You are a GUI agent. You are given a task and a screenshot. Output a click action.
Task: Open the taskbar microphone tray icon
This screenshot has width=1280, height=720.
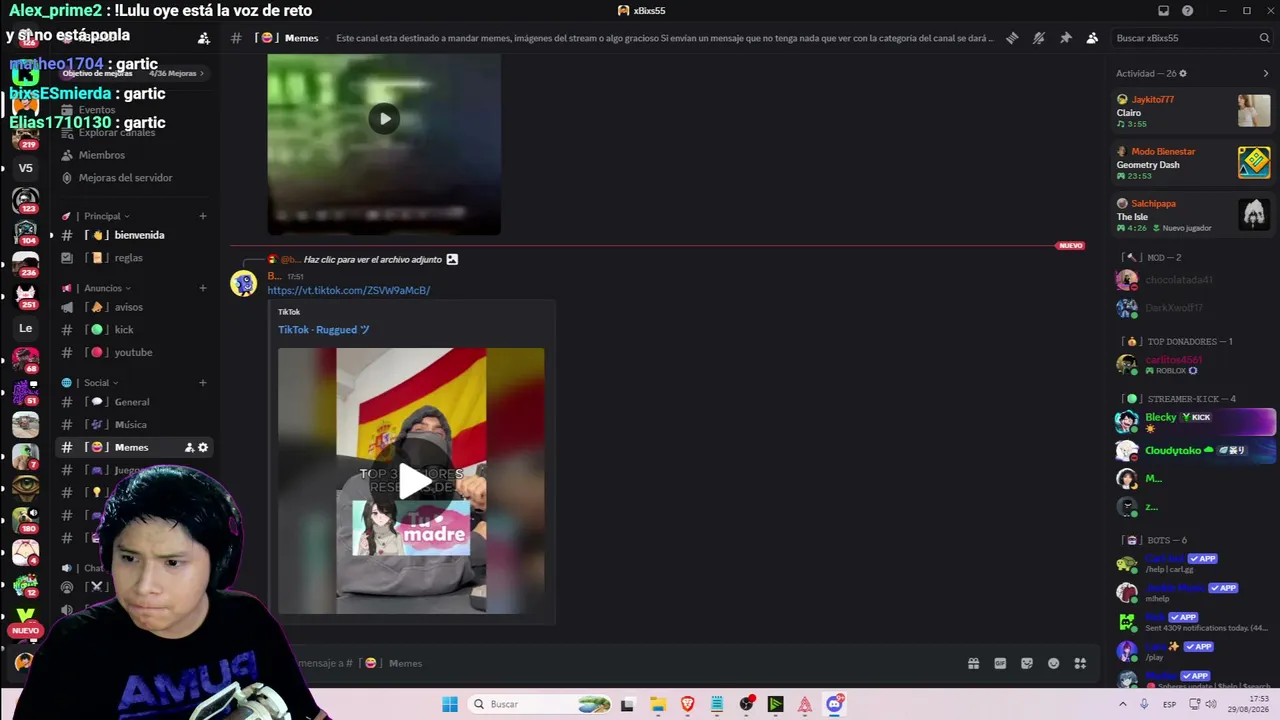click(x=1144, y=704)
